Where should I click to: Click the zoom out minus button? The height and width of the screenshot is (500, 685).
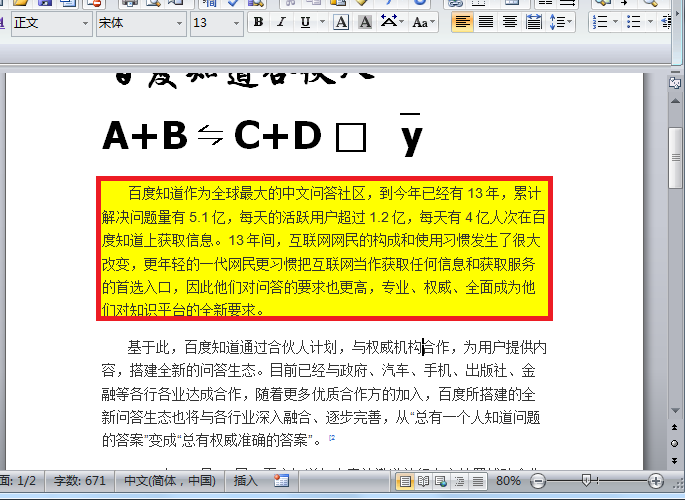coord(538,482)
